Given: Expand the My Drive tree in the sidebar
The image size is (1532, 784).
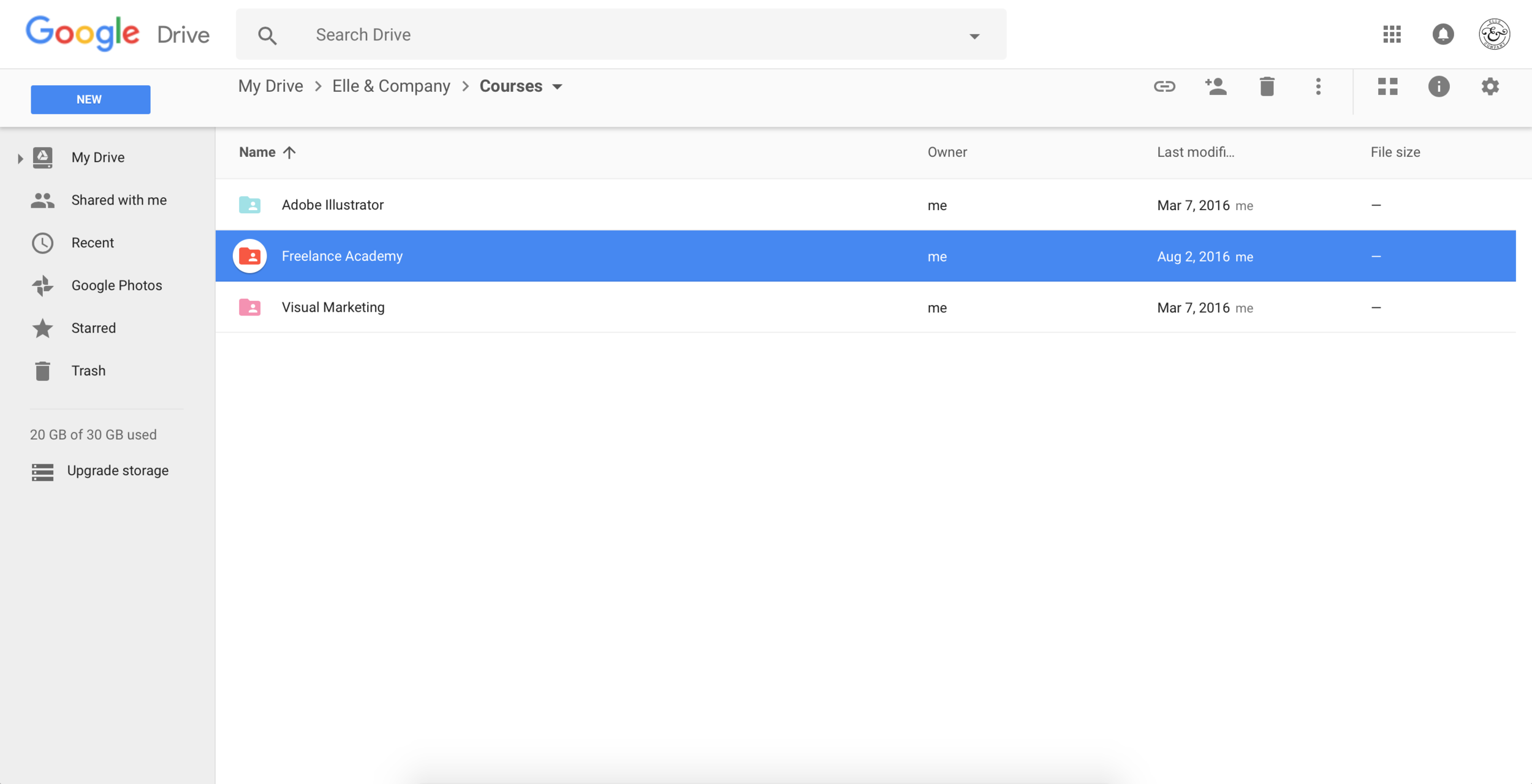Looking at the screenshot, I should pyautogui.click(x=20, y=159).
